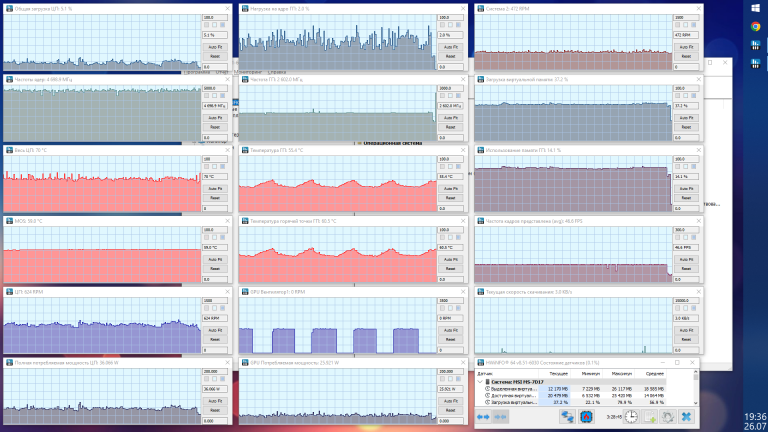Click minimum value field in Весь ЦП graph
The image size is (768, 432).
[215, 208]
